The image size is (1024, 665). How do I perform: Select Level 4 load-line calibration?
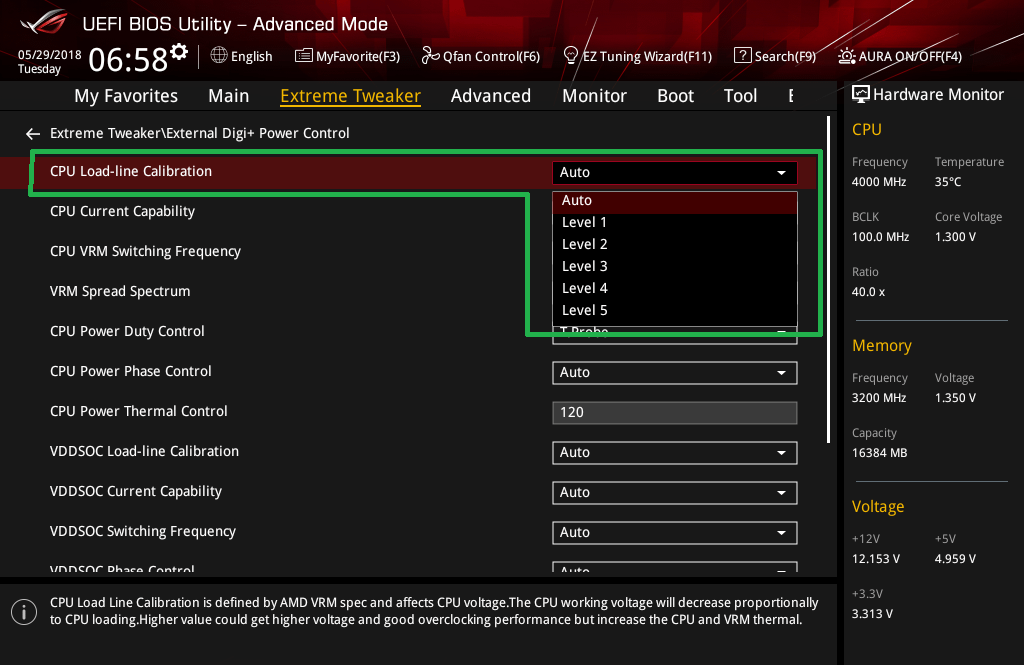click(x=675, y=289)
